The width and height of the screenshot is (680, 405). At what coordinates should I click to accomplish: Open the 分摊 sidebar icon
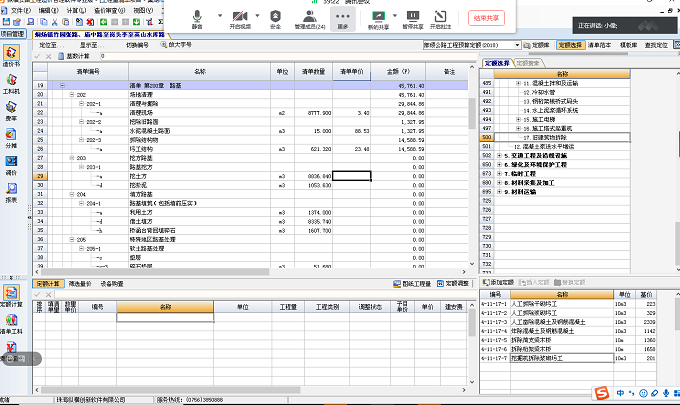[11, 138]
